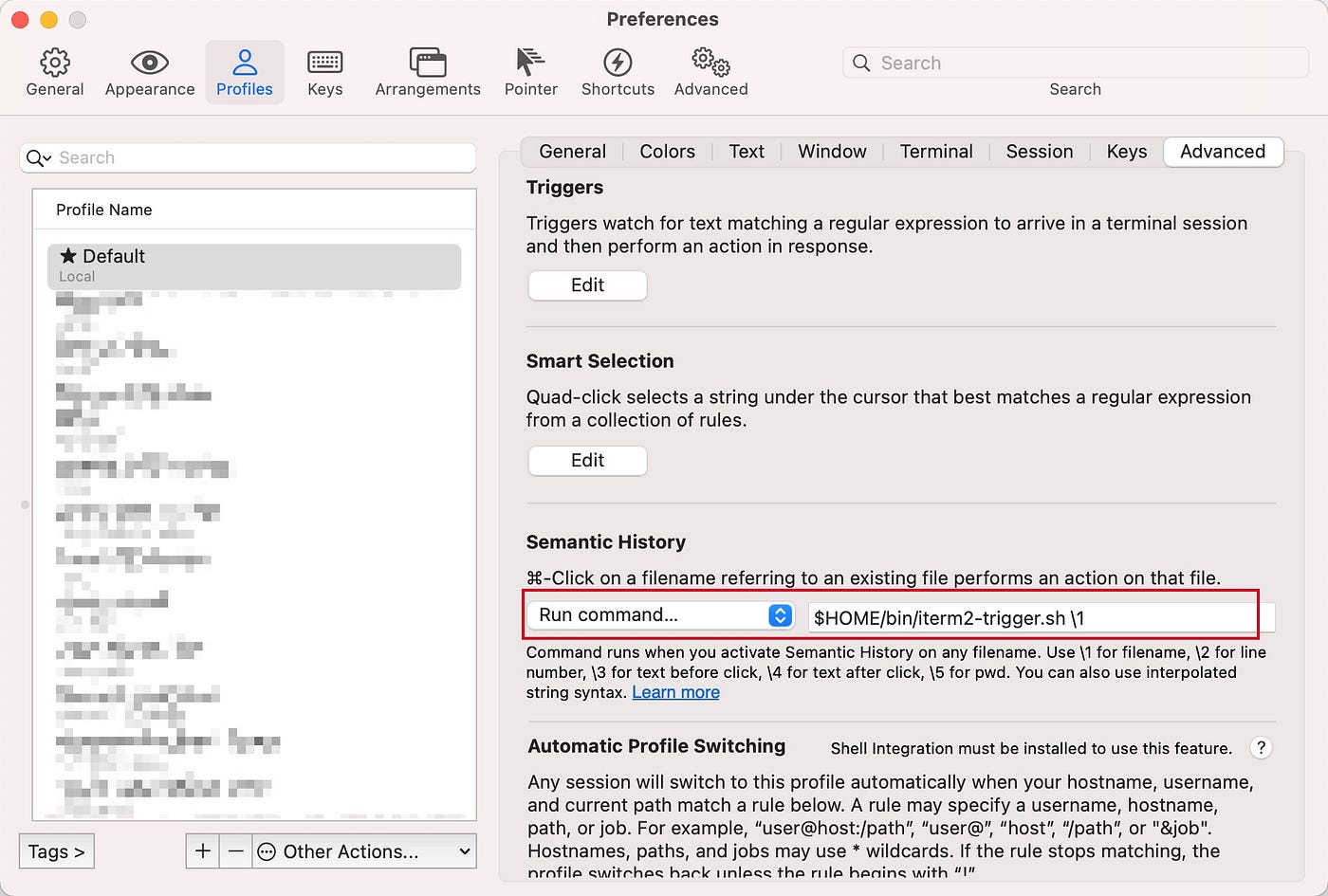This screenshot has width=1328, height=896.
Task: Click the Triggers heading
Action: point(564,188)
